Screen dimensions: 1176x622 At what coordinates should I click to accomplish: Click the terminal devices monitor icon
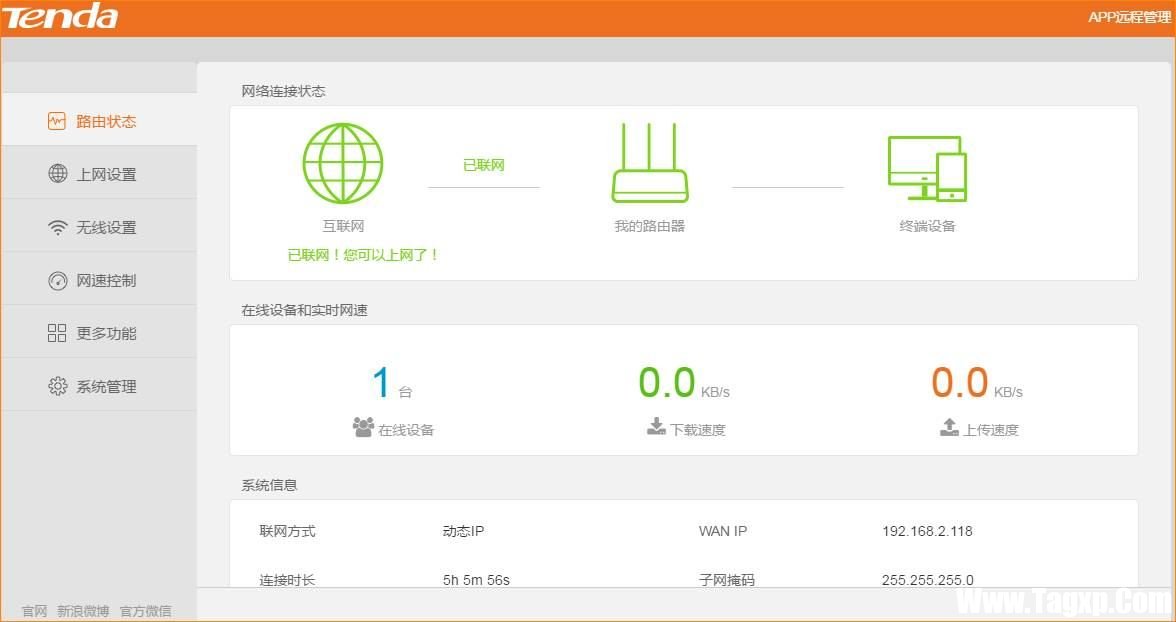coord(928,168)
